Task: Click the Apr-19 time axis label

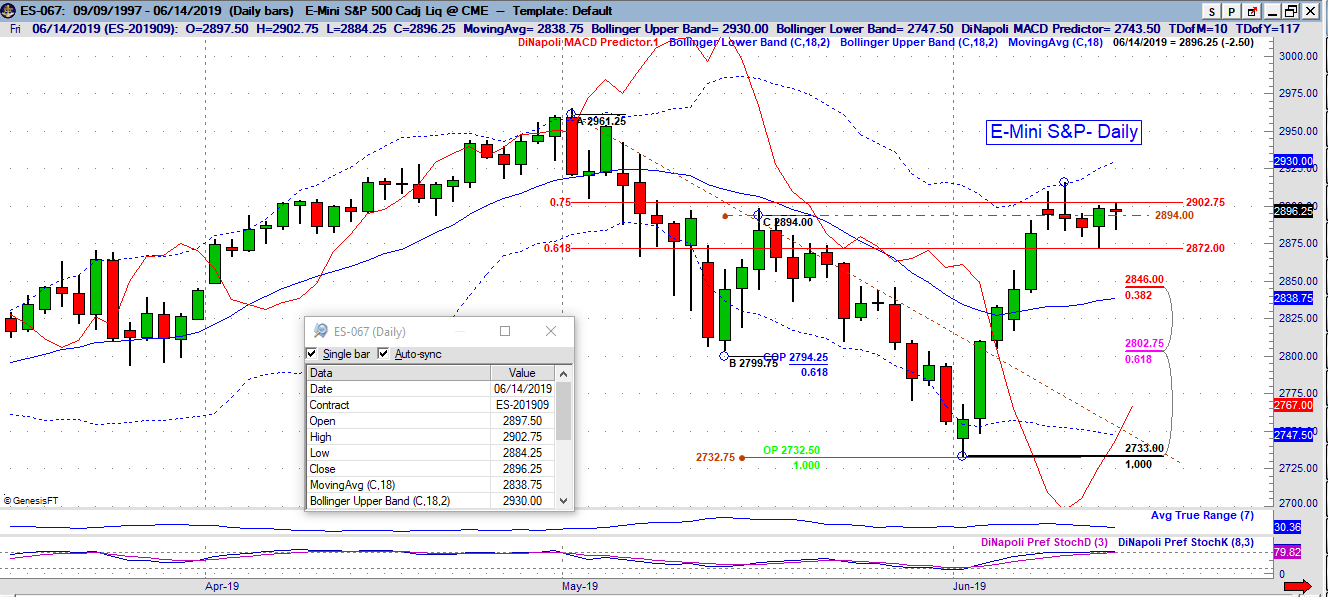Action: coord(222,586)
